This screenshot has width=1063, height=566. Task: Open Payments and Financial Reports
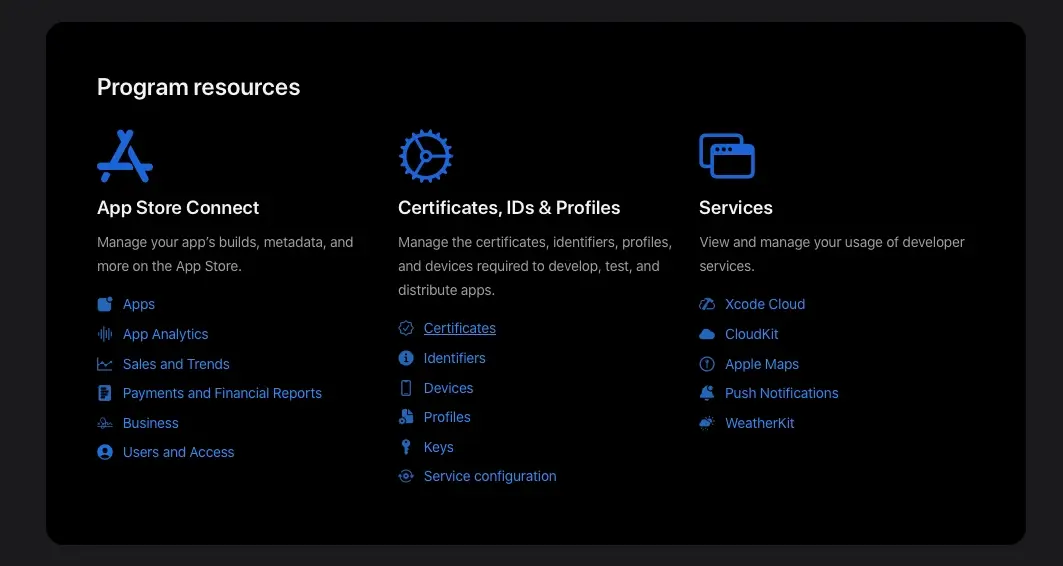(222, 393)
